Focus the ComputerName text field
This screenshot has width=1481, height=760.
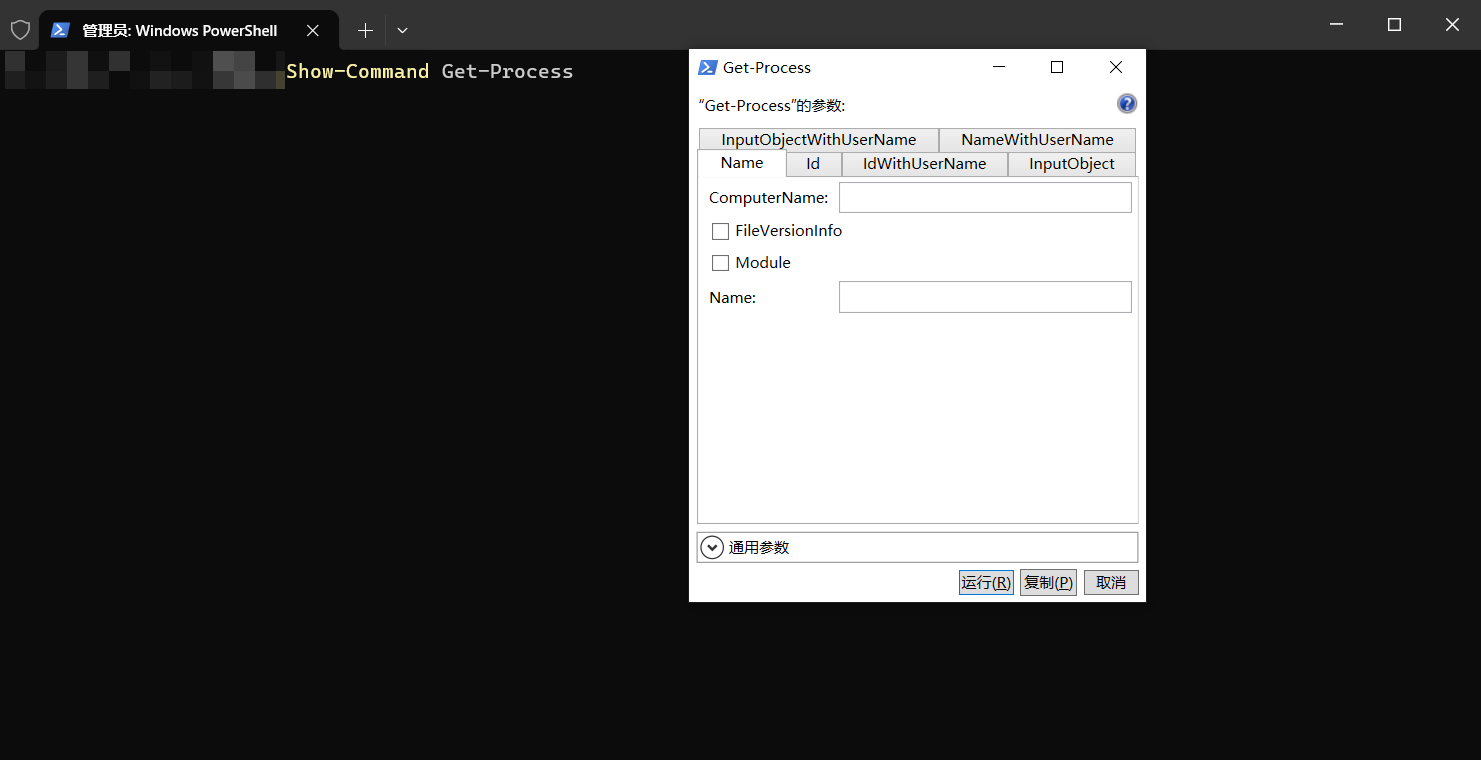click(985, 198)
